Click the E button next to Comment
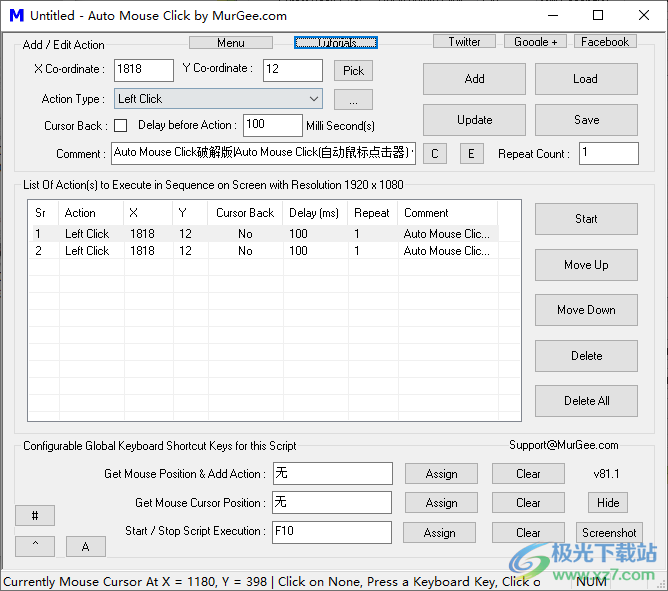This screenshot has height=591, width=668. [471, 153]
